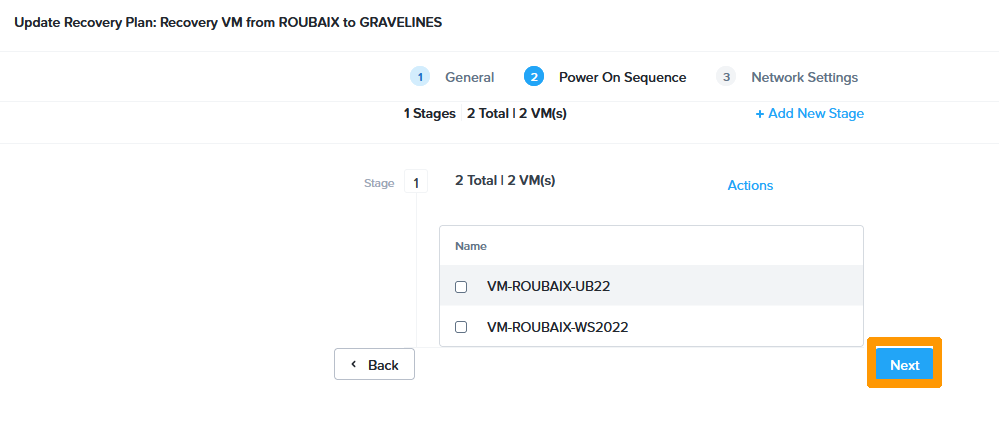999x440 pixels.
Task: Select the Power On Sequence step
Action: 622,77
